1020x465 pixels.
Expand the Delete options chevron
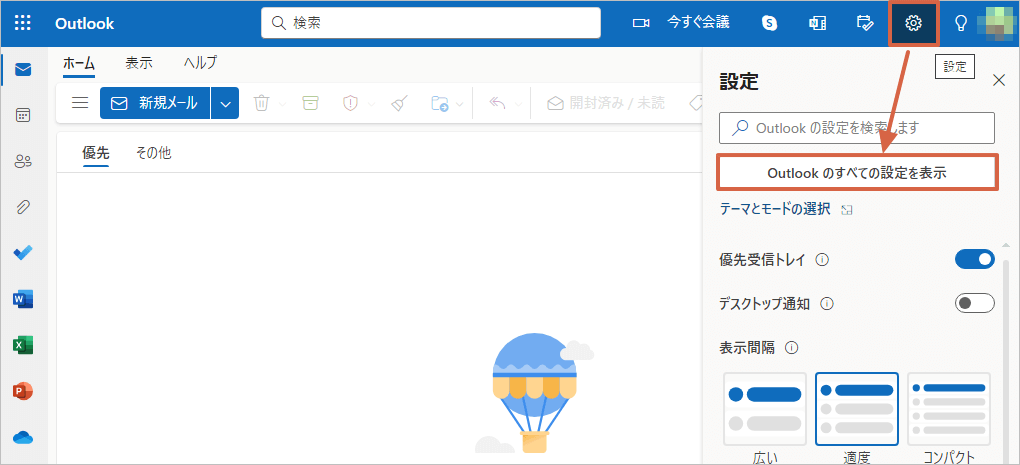coord(282,104)
